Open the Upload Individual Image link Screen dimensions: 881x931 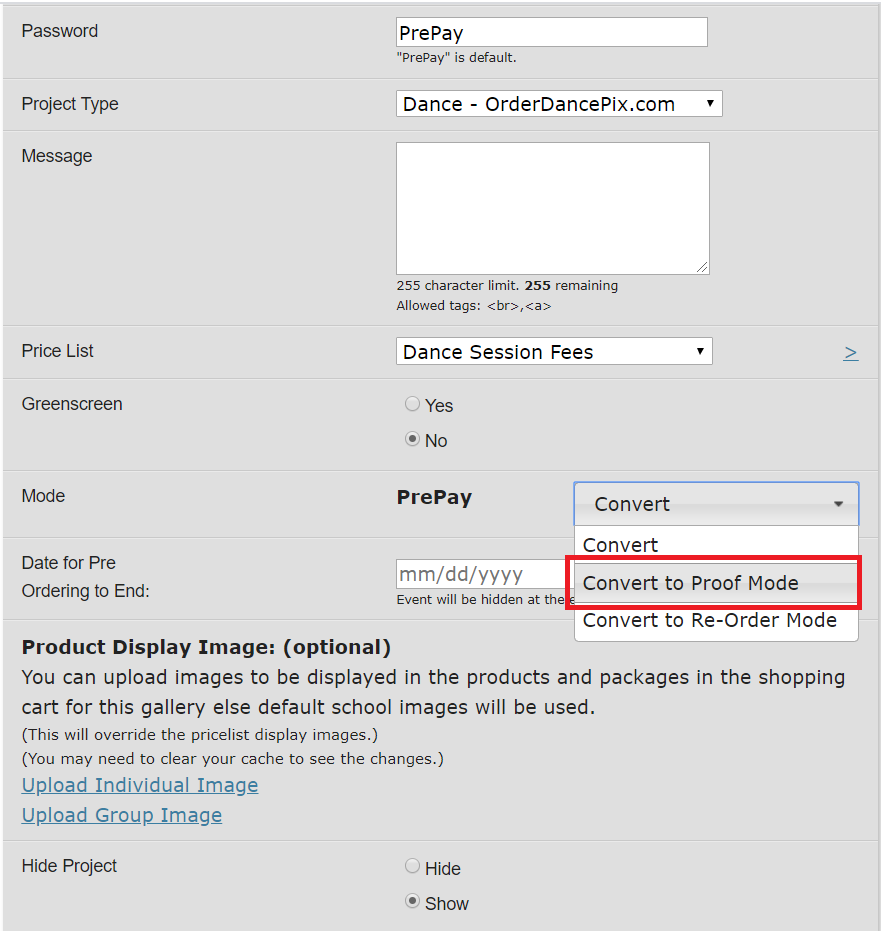140,785
